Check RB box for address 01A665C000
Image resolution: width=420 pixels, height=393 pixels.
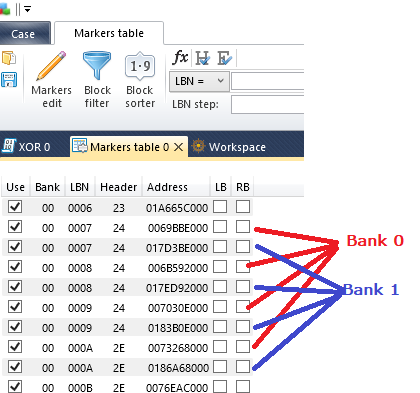243,206
